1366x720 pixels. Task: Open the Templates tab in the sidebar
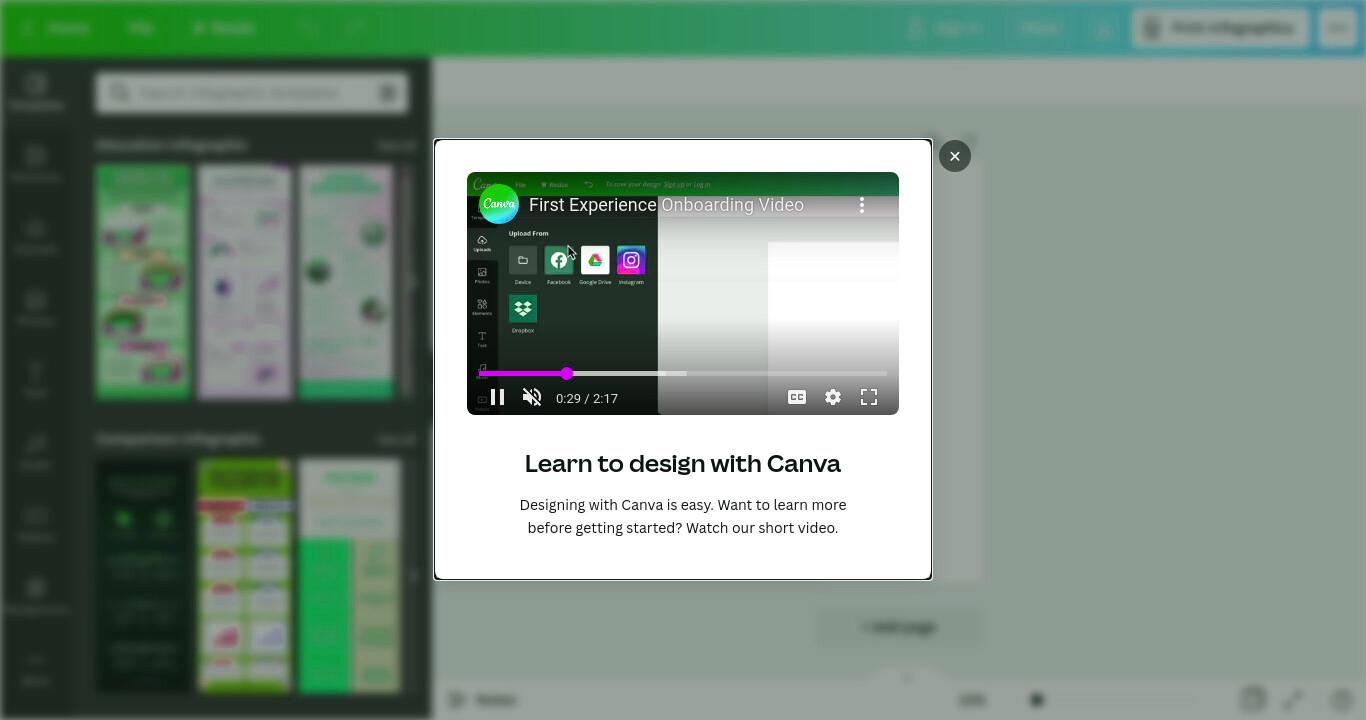point(36,92)
